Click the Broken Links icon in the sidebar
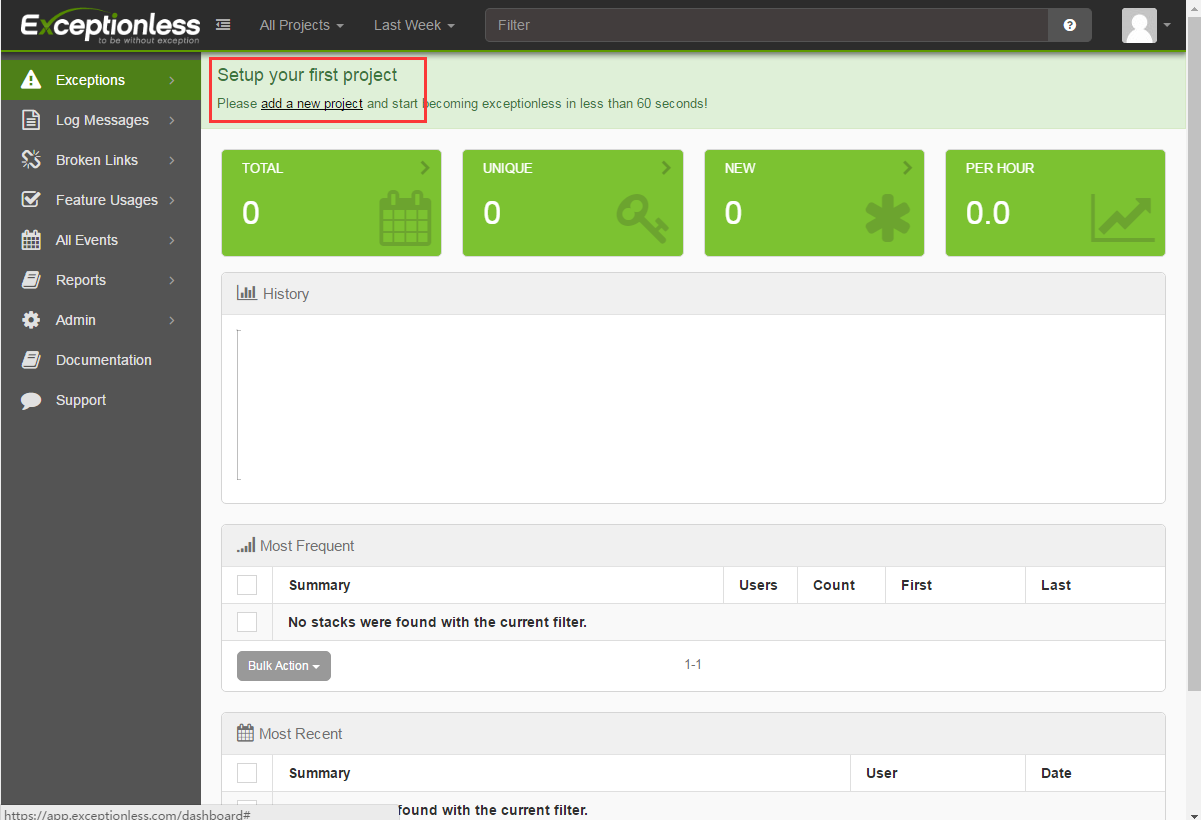The width and height of the screenshot is (1201, 820). 31,160
